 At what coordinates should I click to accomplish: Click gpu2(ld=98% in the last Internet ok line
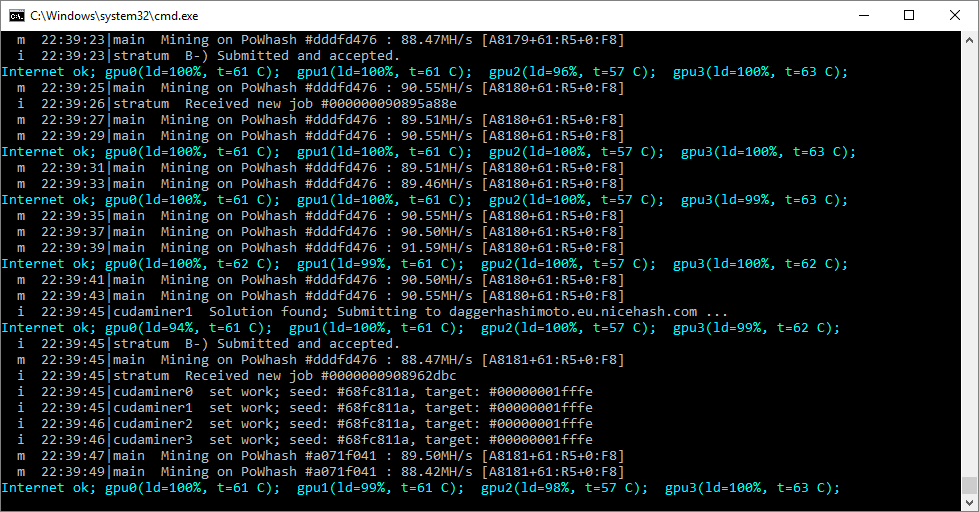click(529, 488)
